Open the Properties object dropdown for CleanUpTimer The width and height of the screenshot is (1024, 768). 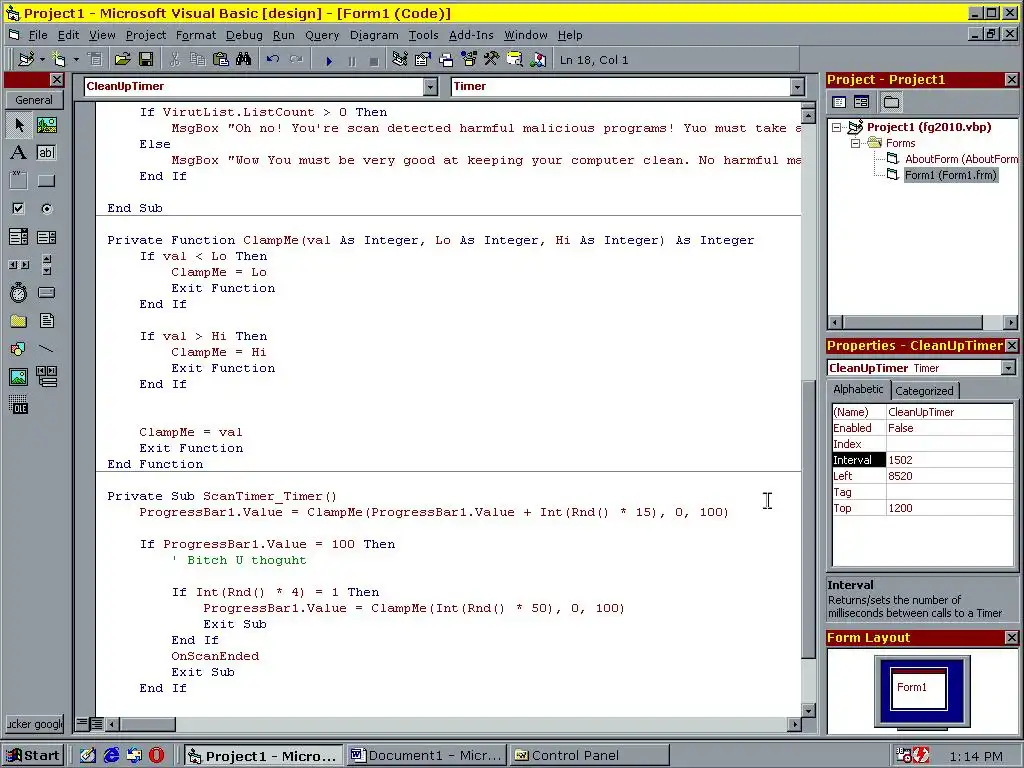pos(1008,368)
